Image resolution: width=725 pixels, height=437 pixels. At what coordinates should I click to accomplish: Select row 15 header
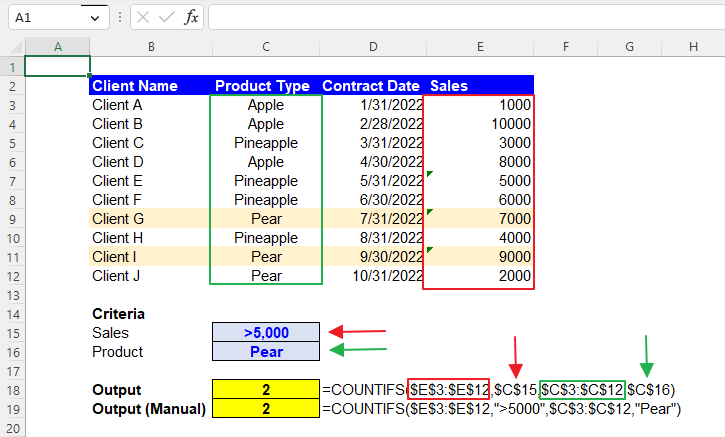pos(12,333)
